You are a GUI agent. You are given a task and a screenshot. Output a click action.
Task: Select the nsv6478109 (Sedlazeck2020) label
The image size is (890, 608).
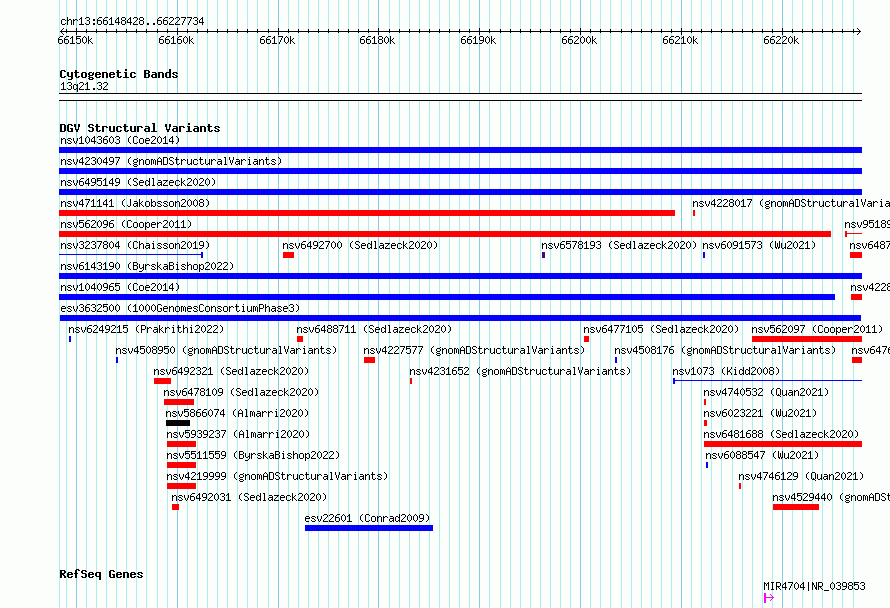241,392
